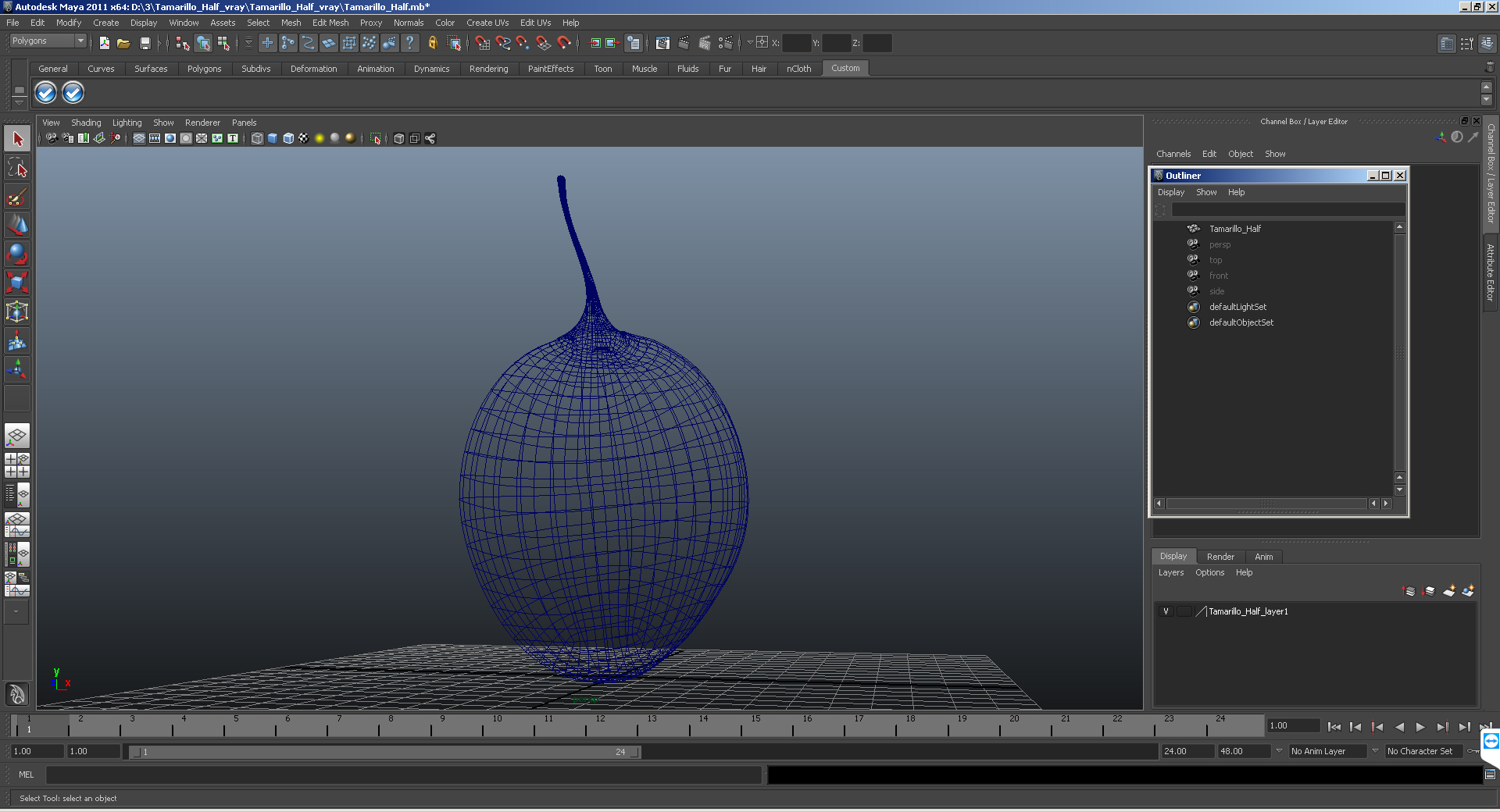Open the Create UVs menu
The width and height of the screenshot is (1500, 812).
(487, 23)
